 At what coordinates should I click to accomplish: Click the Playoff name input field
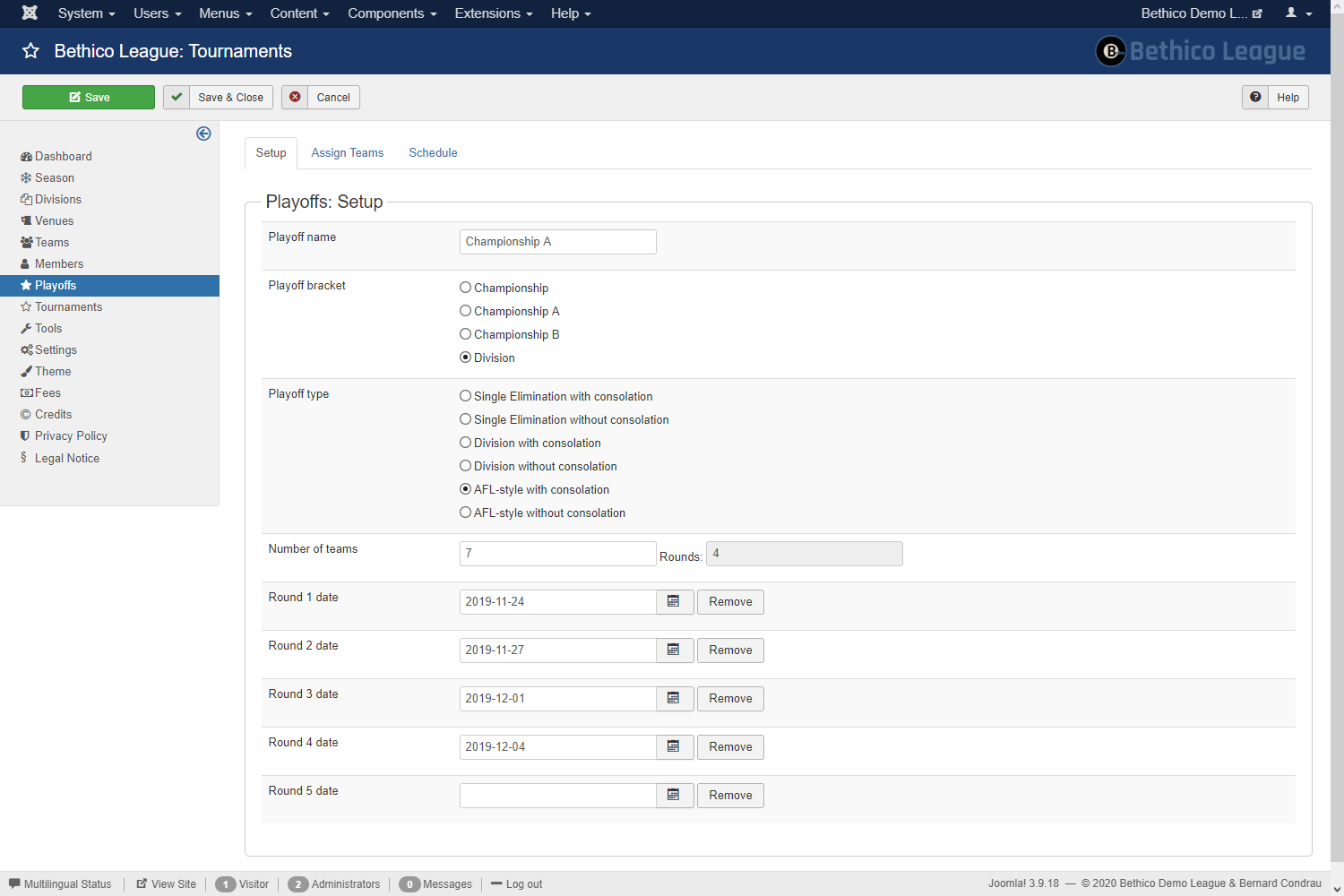557,242
